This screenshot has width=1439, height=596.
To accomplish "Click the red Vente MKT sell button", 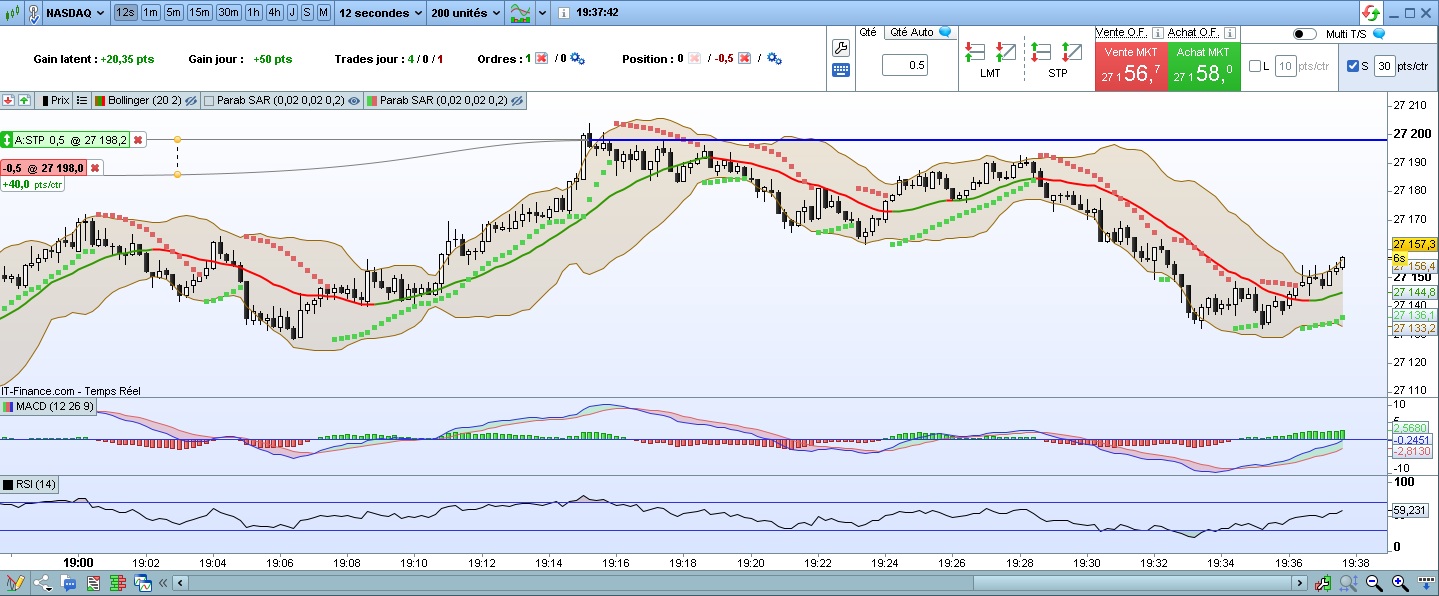I will 1131,66.
